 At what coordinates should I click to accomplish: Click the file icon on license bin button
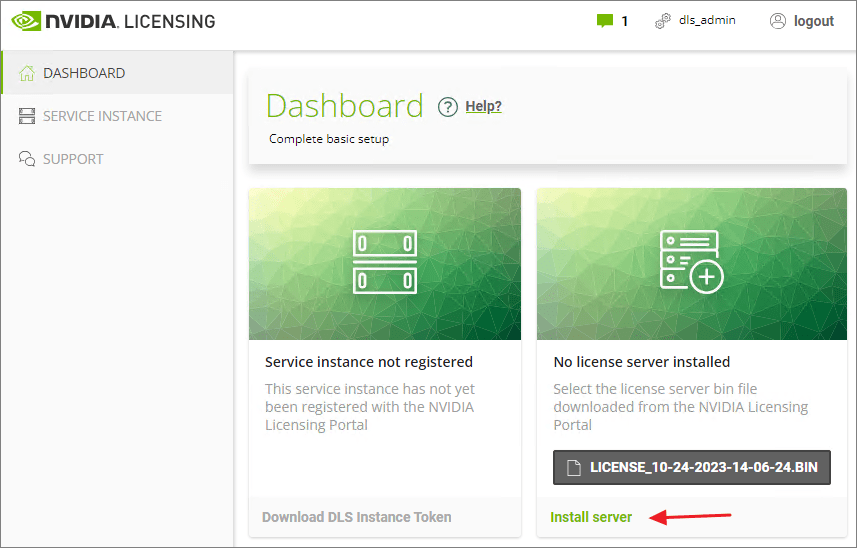coord(573,467)
